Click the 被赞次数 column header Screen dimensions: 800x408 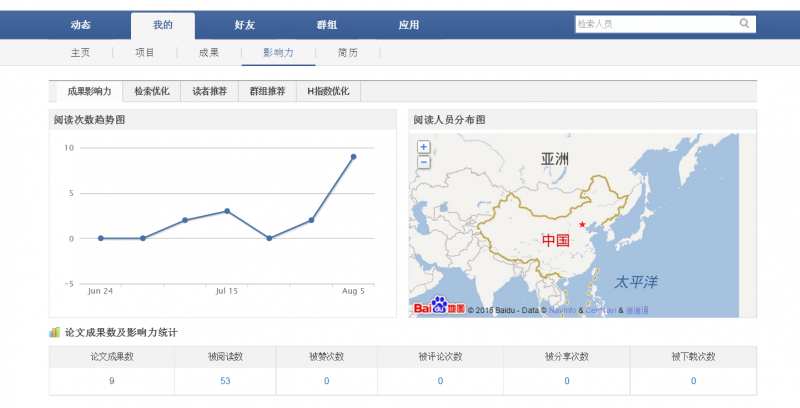point(327,356)
